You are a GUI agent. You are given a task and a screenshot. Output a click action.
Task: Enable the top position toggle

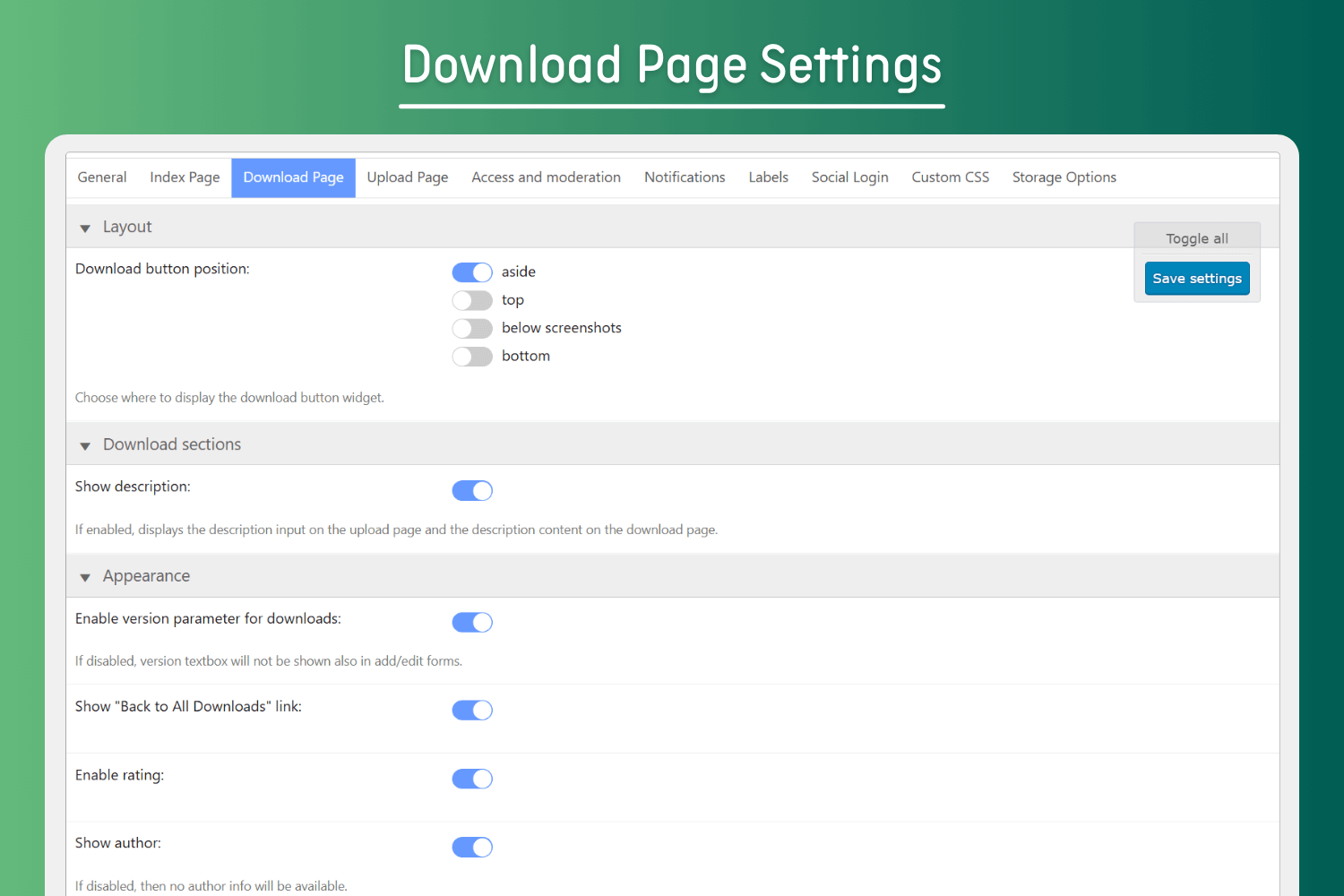point(472,300)
